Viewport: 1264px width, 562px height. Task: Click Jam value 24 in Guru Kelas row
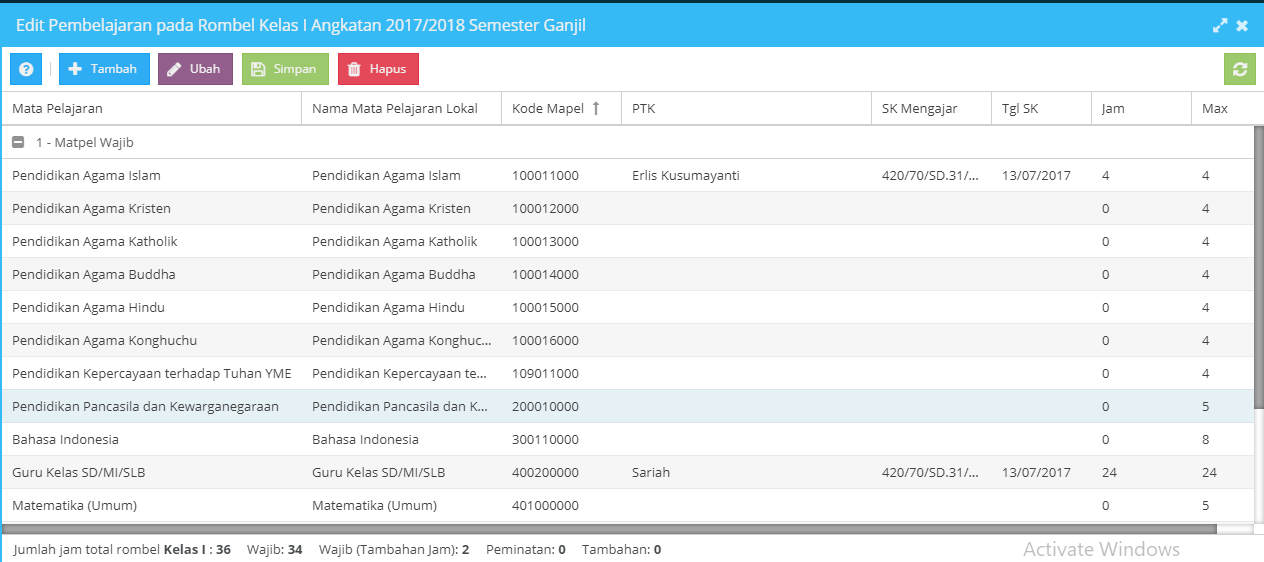[x=1109, y=472]
